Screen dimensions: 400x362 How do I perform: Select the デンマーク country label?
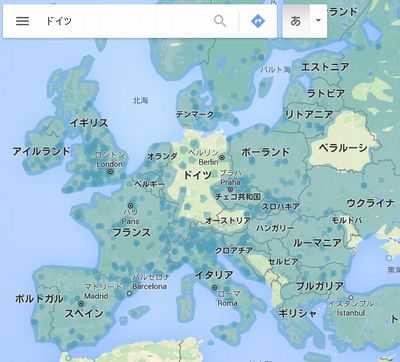[x=195, y=114]
